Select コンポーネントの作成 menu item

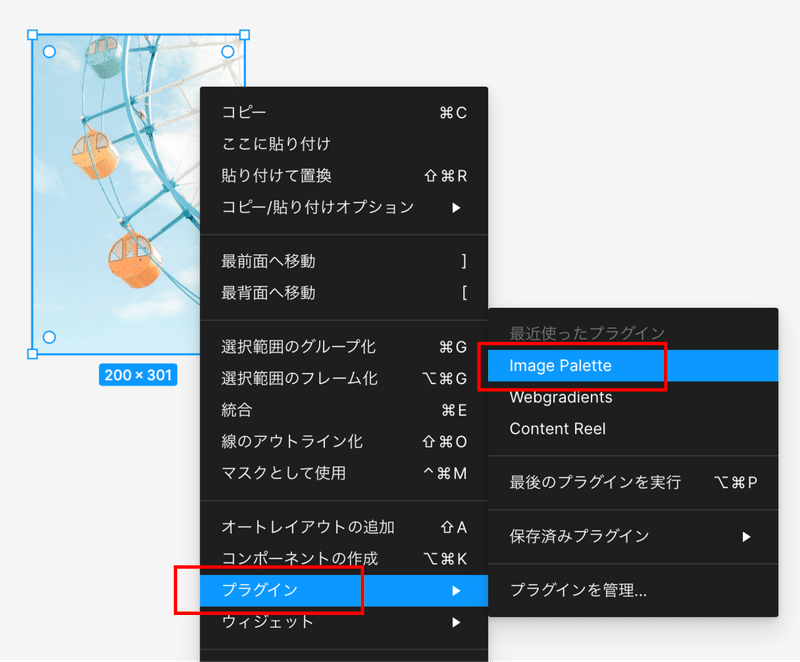tap(344, 558)
